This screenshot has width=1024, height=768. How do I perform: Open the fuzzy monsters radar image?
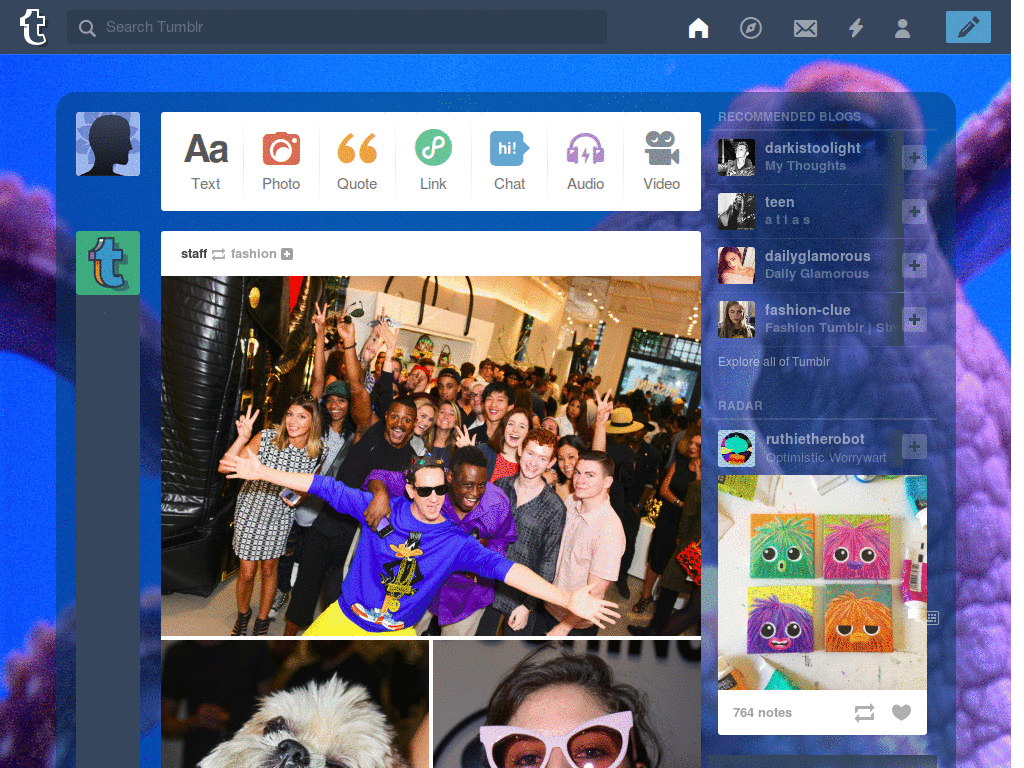tap(822, 582)
